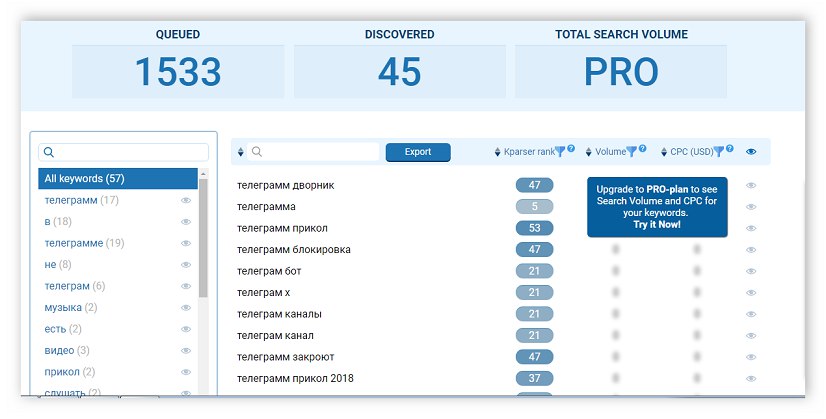The image size is (826, 419).
Task: Select the прикол (2) group
Action: 70,372
